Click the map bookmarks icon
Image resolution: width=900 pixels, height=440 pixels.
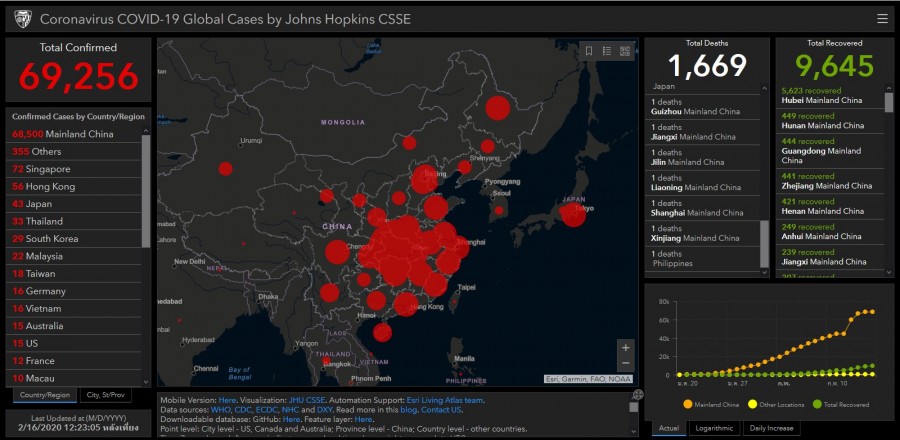(589, 51)
